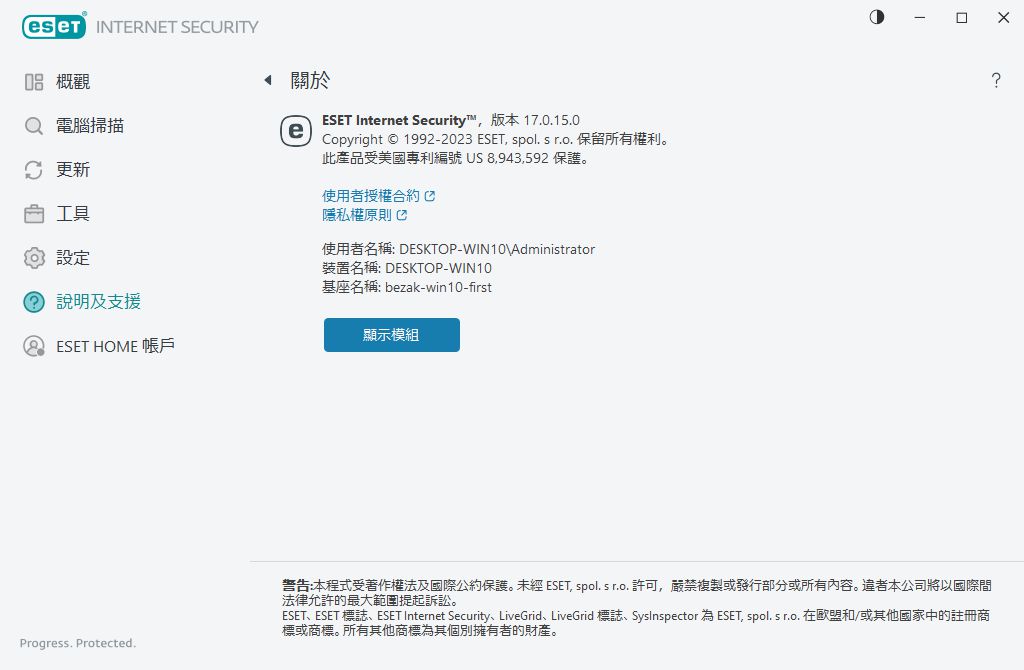1024x670 pixels.
Task: Open the 概觀 menu item
Action: pos(73,82)
